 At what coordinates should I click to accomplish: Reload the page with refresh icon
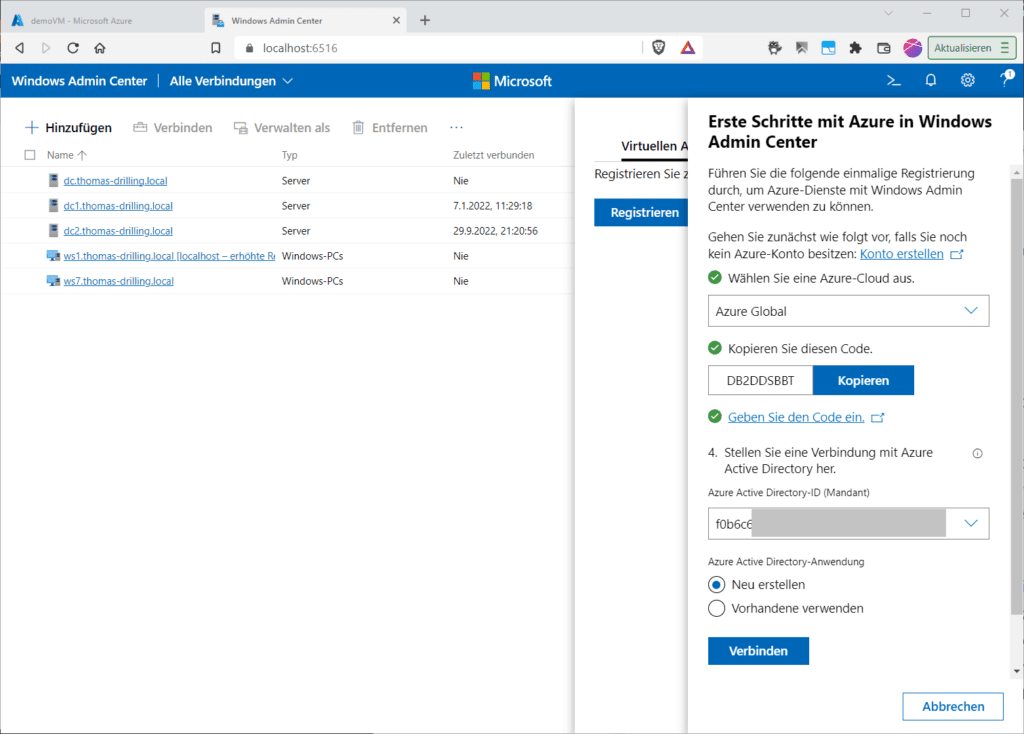(72, 48)
